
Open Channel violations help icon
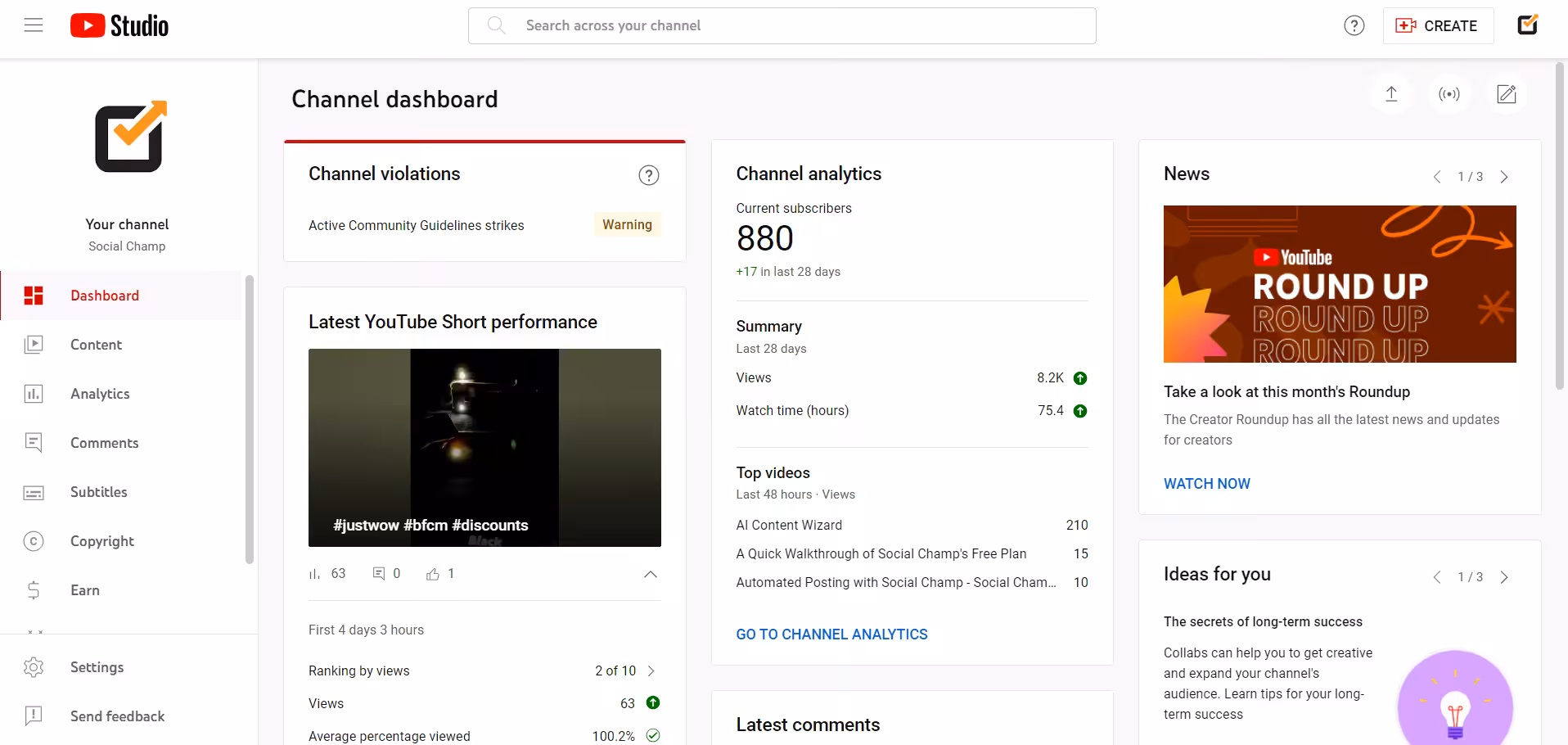coord(649,174)
